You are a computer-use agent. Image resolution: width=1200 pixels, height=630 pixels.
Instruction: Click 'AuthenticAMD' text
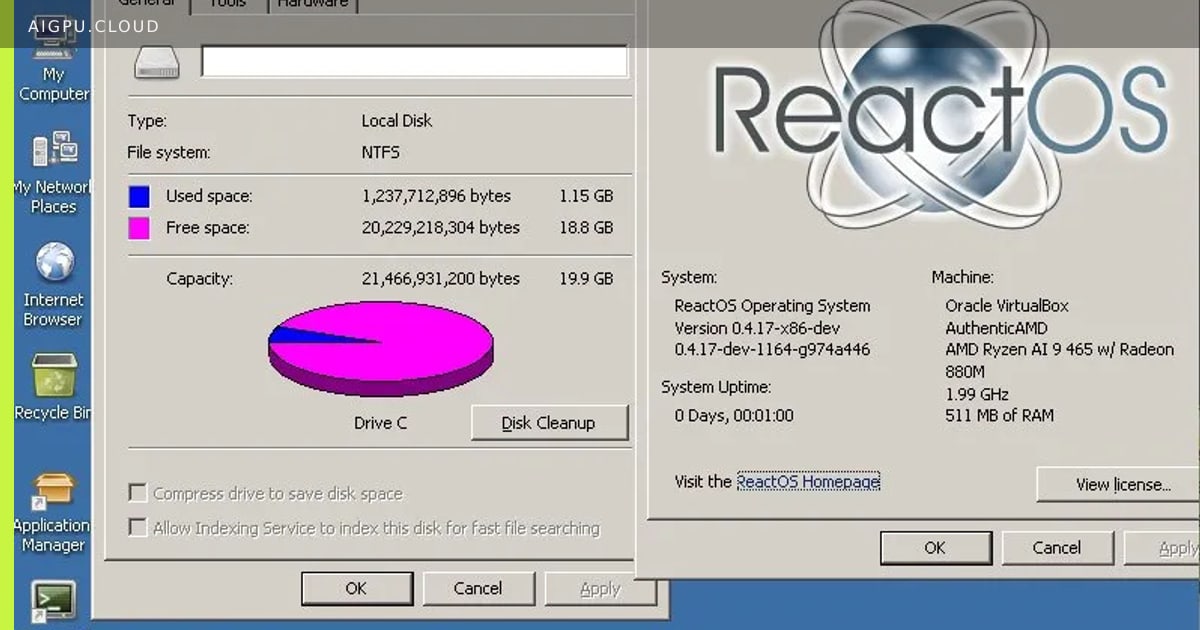point(996,328)
